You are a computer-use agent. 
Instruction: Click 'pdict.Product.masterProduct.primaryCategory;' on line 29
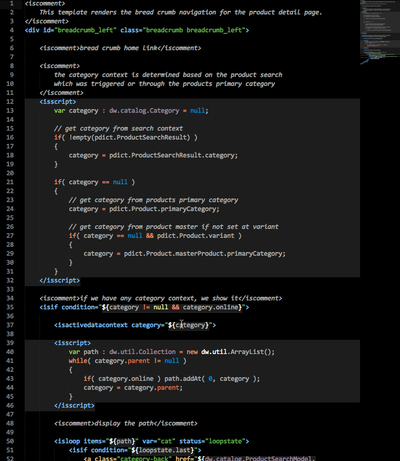point(205,254)
